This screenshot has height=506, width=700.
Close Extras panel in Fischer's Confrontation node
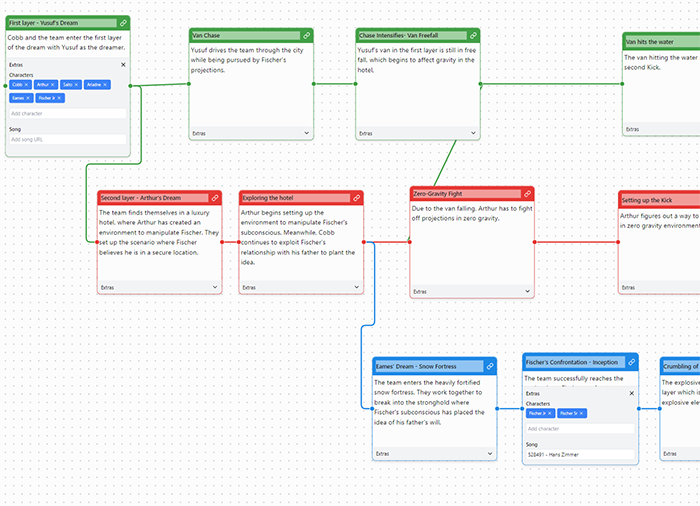point(631,393)
